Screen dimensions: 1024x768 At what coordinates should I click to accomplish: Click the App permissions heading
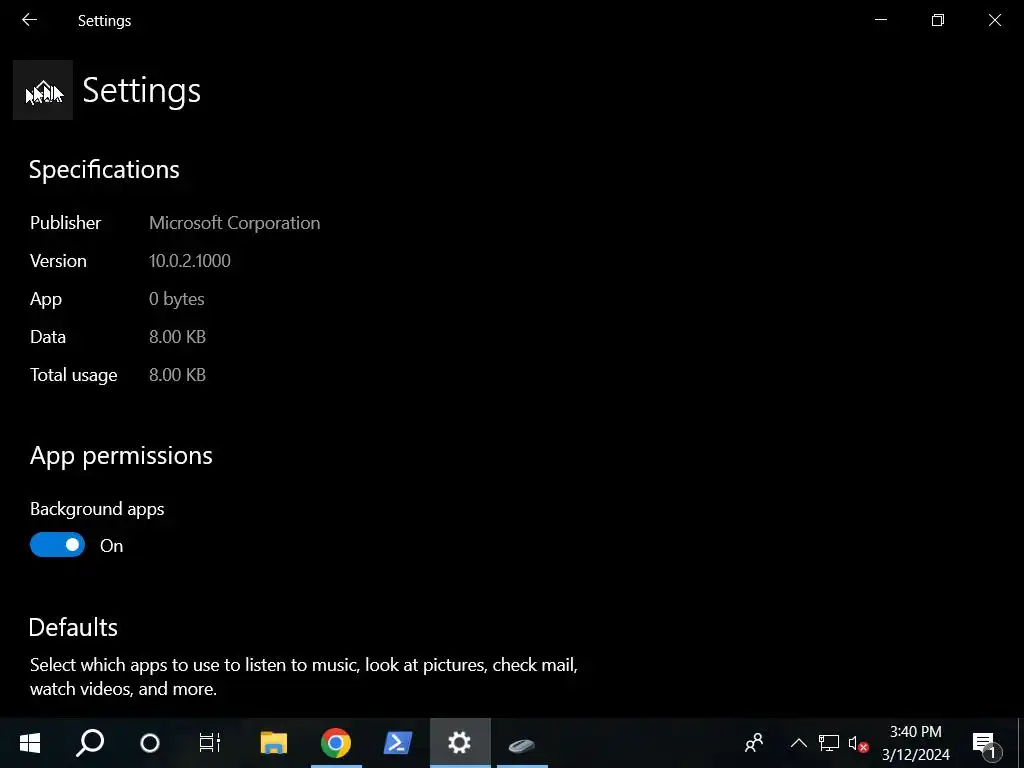(121, 456)
